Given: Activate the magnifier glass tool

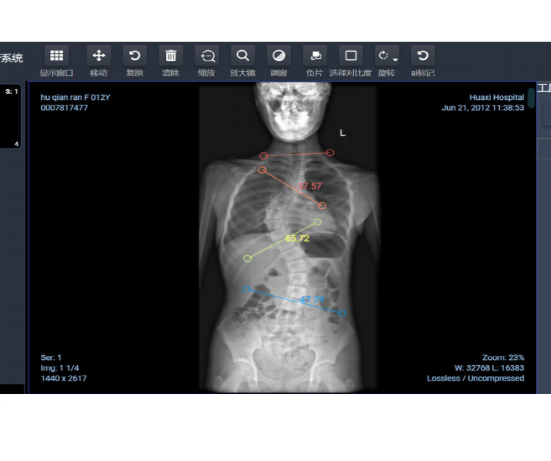Looking at the screenshot, I should click(243, 56).
